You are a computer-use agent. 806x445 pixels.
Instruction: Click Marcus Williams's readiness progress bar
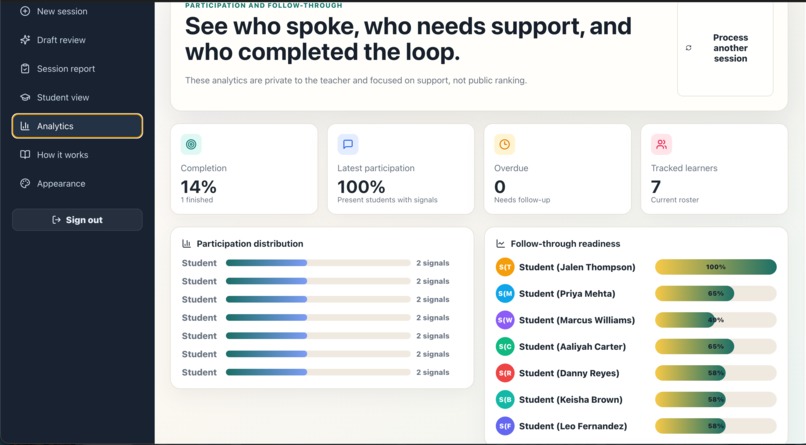[x=716, y=320]
